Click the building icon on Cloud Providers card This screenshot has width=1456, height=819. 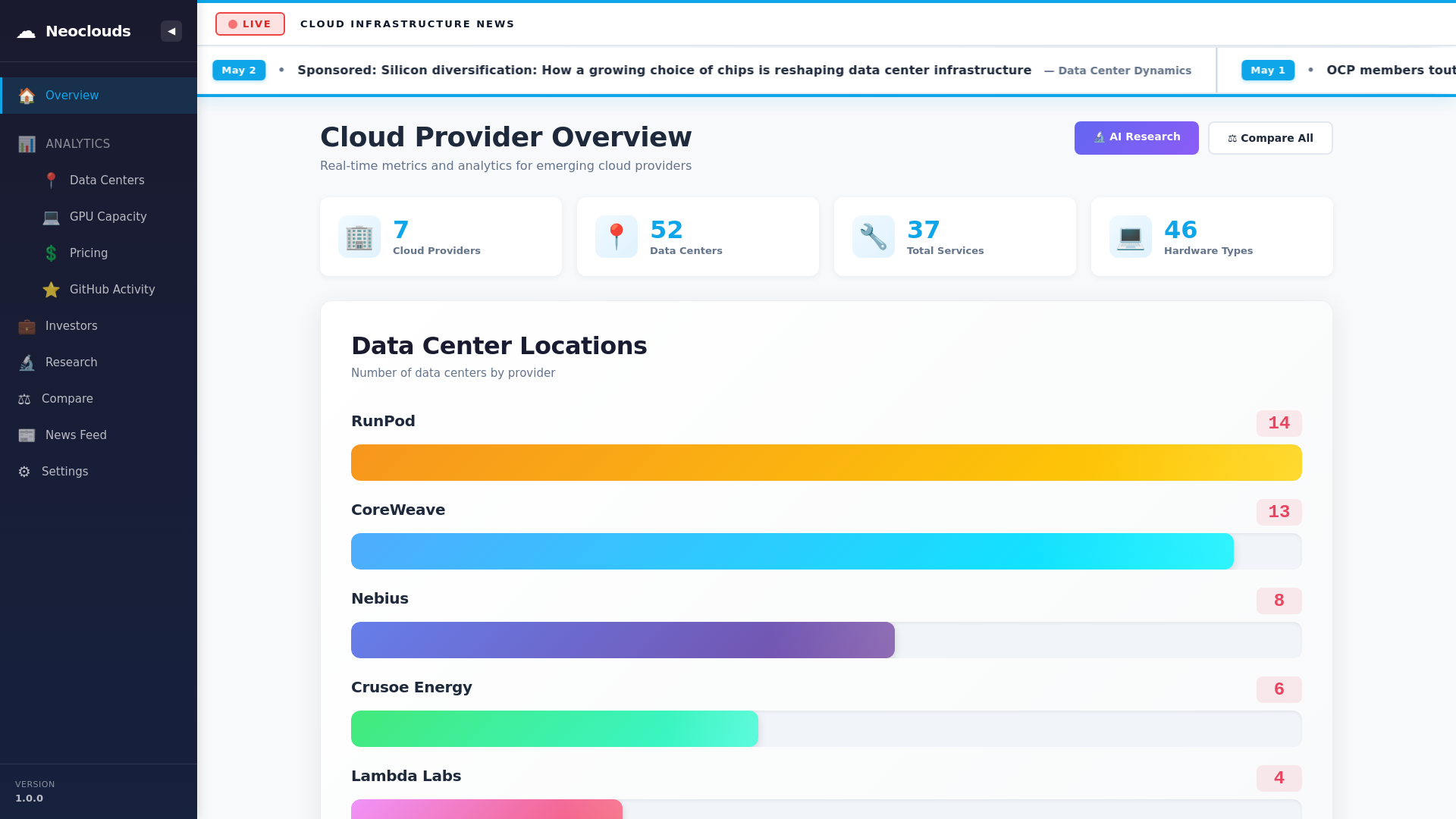[359, 237]
